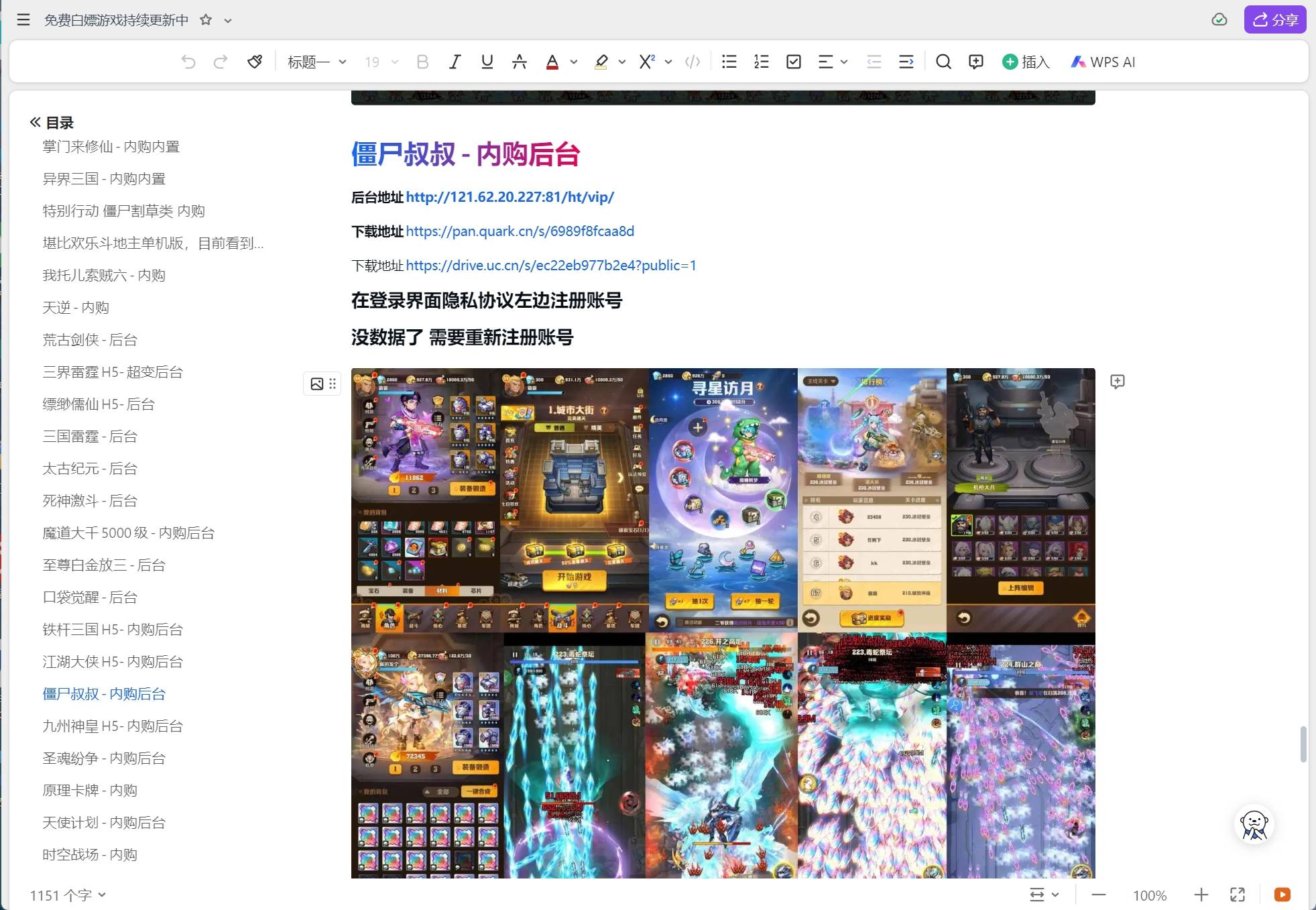Click the purple 分享 share button
1316x910 pixels.
tap(1275, 19)
